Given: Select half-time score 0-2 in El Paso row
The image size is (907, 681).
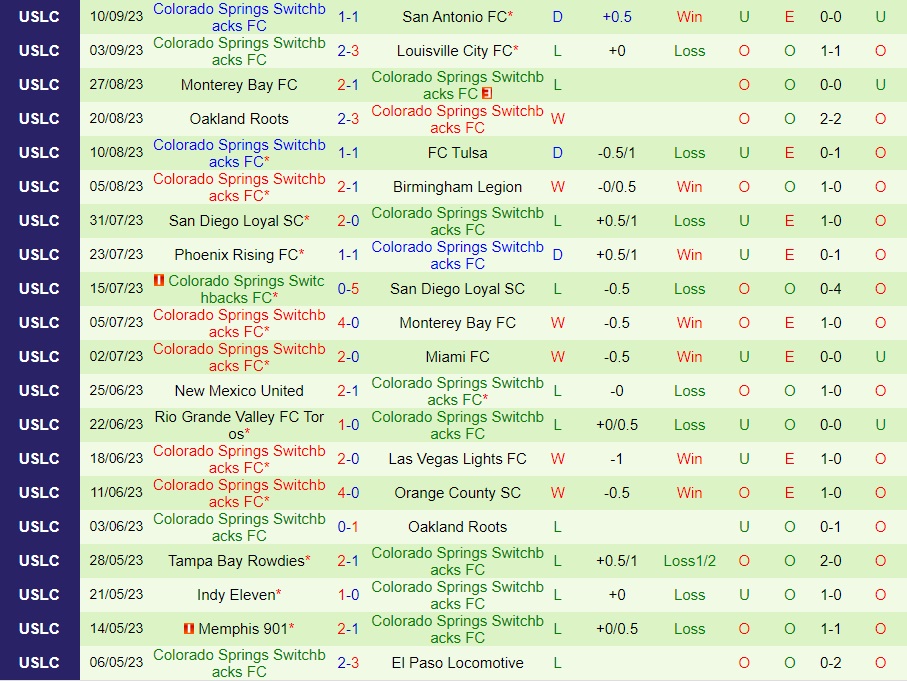Looking at the screenshot, I should point(831,662).
